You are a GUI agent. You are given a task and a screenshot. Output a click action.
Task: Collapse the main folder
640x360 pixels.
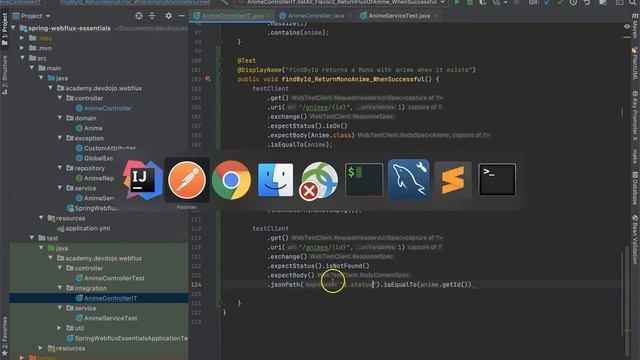pyautogui.click(x=32, y=68)
